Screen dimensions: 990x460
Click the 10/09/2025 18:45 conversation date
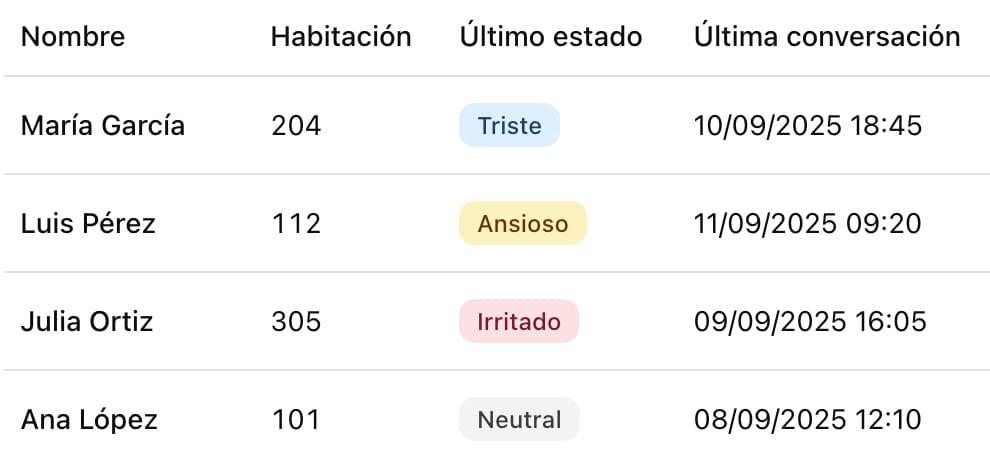pos(807,126)
